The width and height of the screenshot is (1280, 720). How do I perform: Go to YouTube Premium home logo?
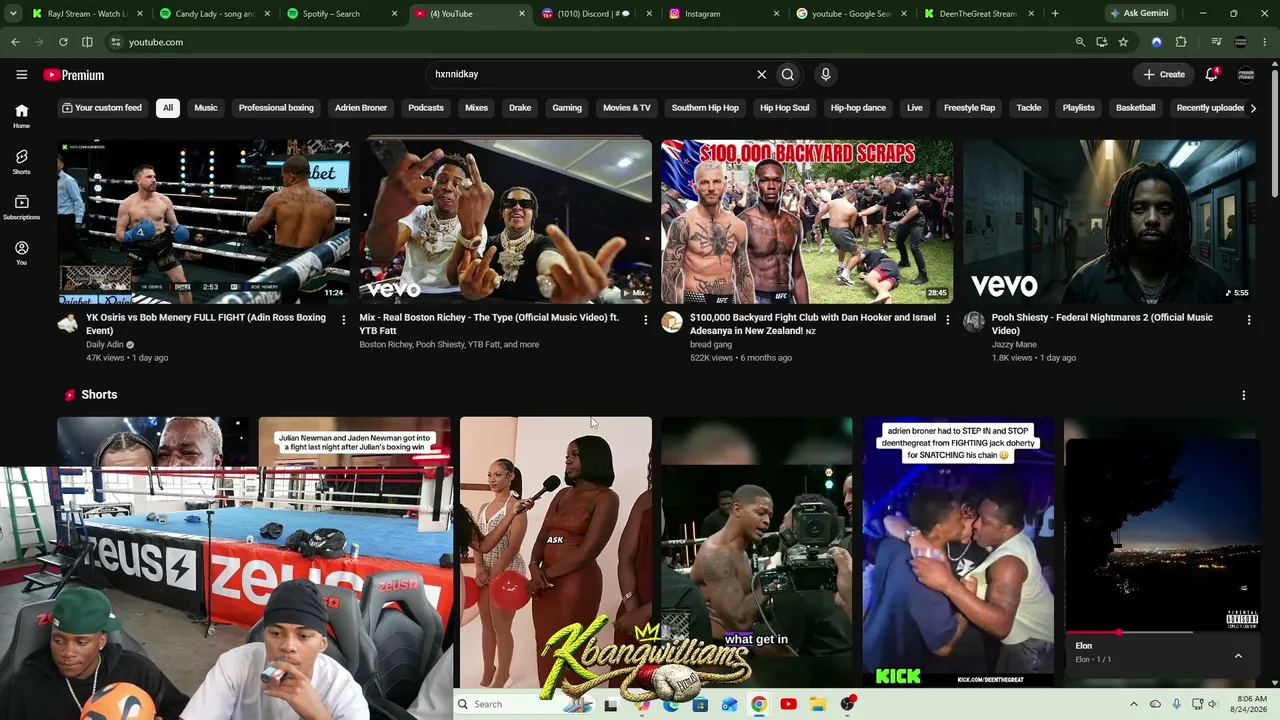coord(74,75)
